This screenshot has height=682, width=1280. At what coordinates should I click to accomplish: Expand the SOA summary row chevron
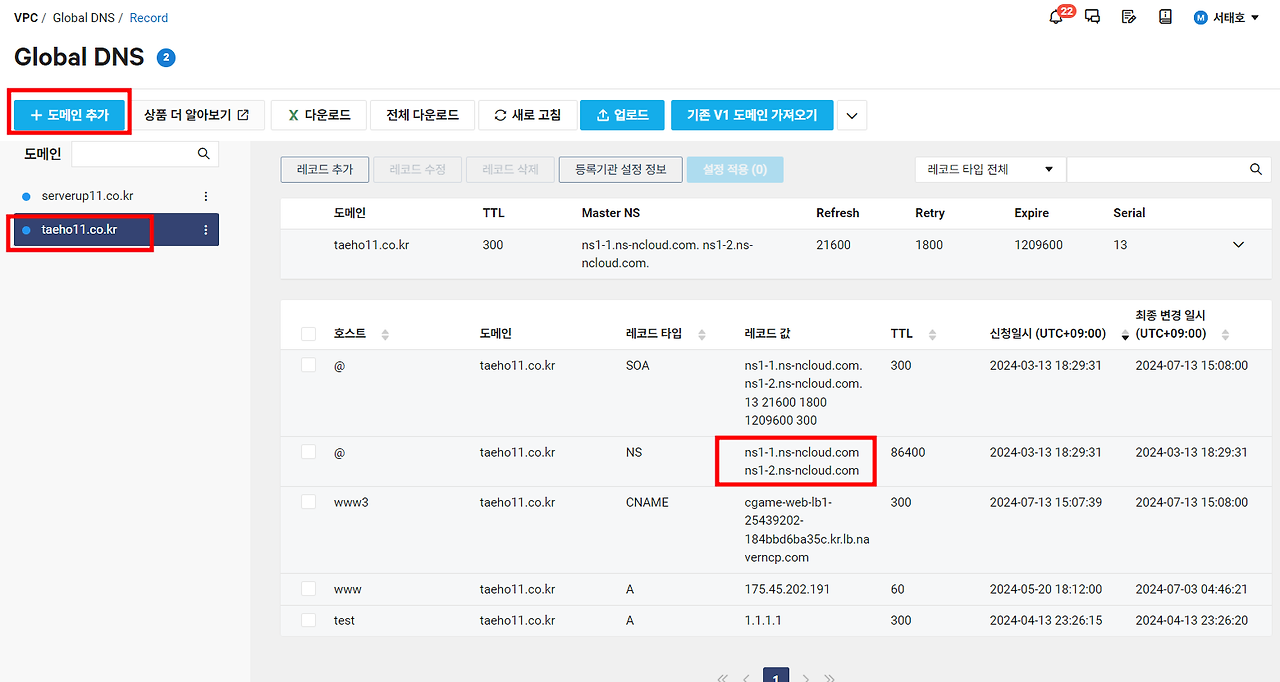point(1238,245)
